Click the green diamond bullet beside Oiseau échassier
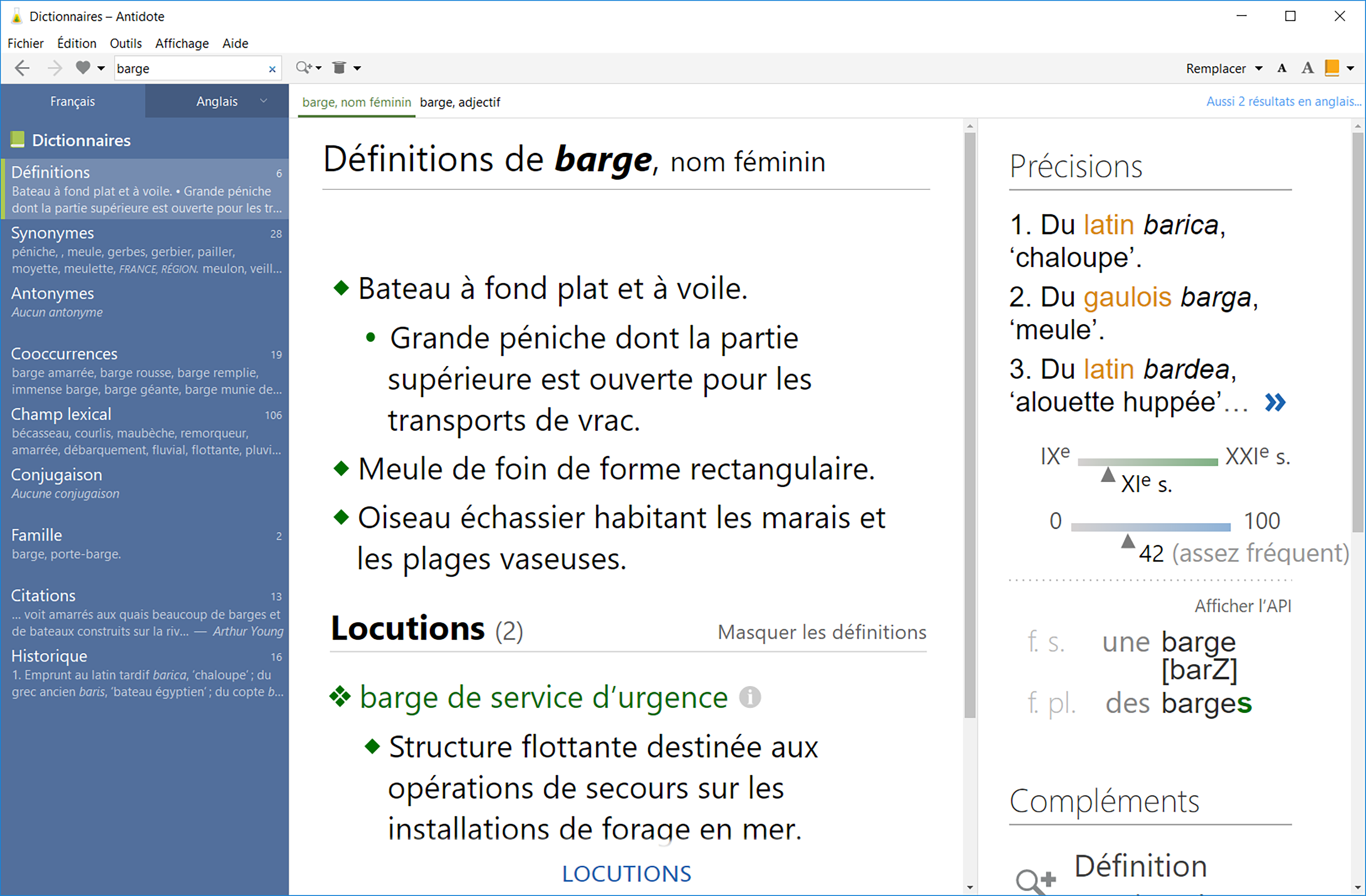Viewport: 1366px width, 896px height. pyautogui.click(x=341, y=517)
